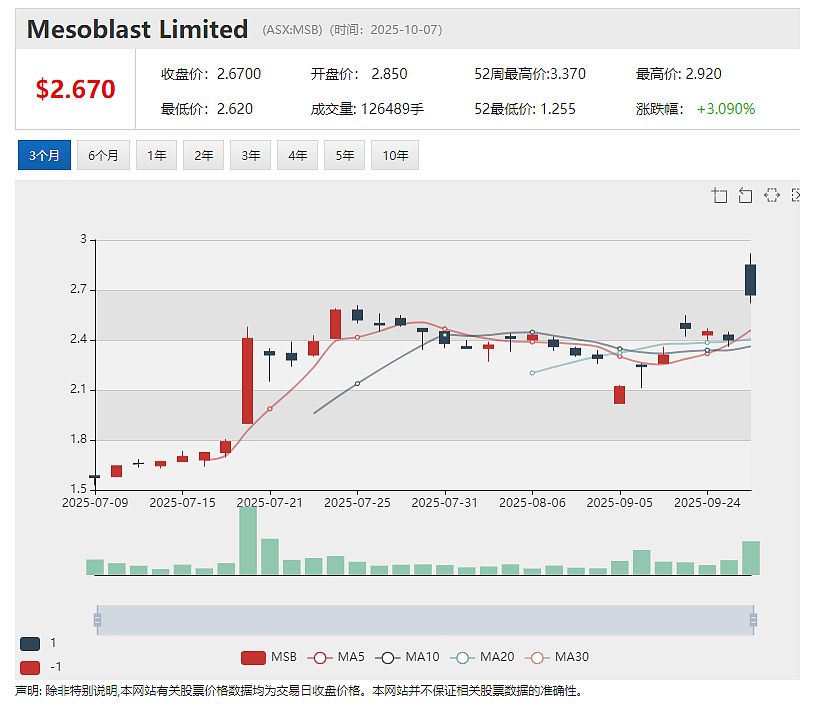Click the 52周最高价:3.370 text
Image resolution: width=813 pixels, height=708 pixels.
tap(530, 74)
